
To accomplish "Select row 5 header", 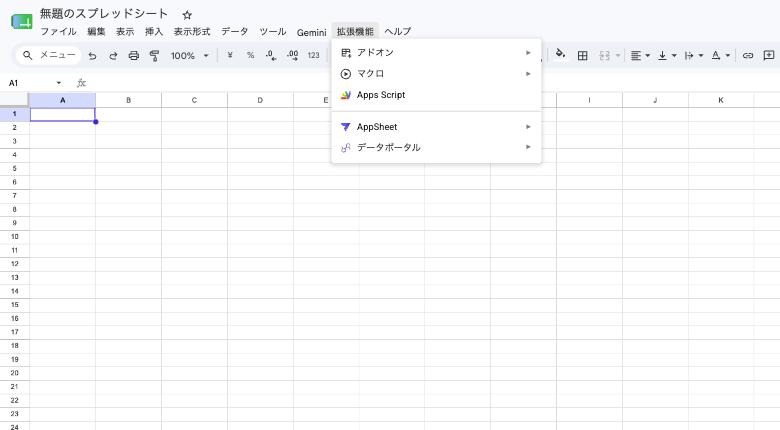I will pos(14,169).
